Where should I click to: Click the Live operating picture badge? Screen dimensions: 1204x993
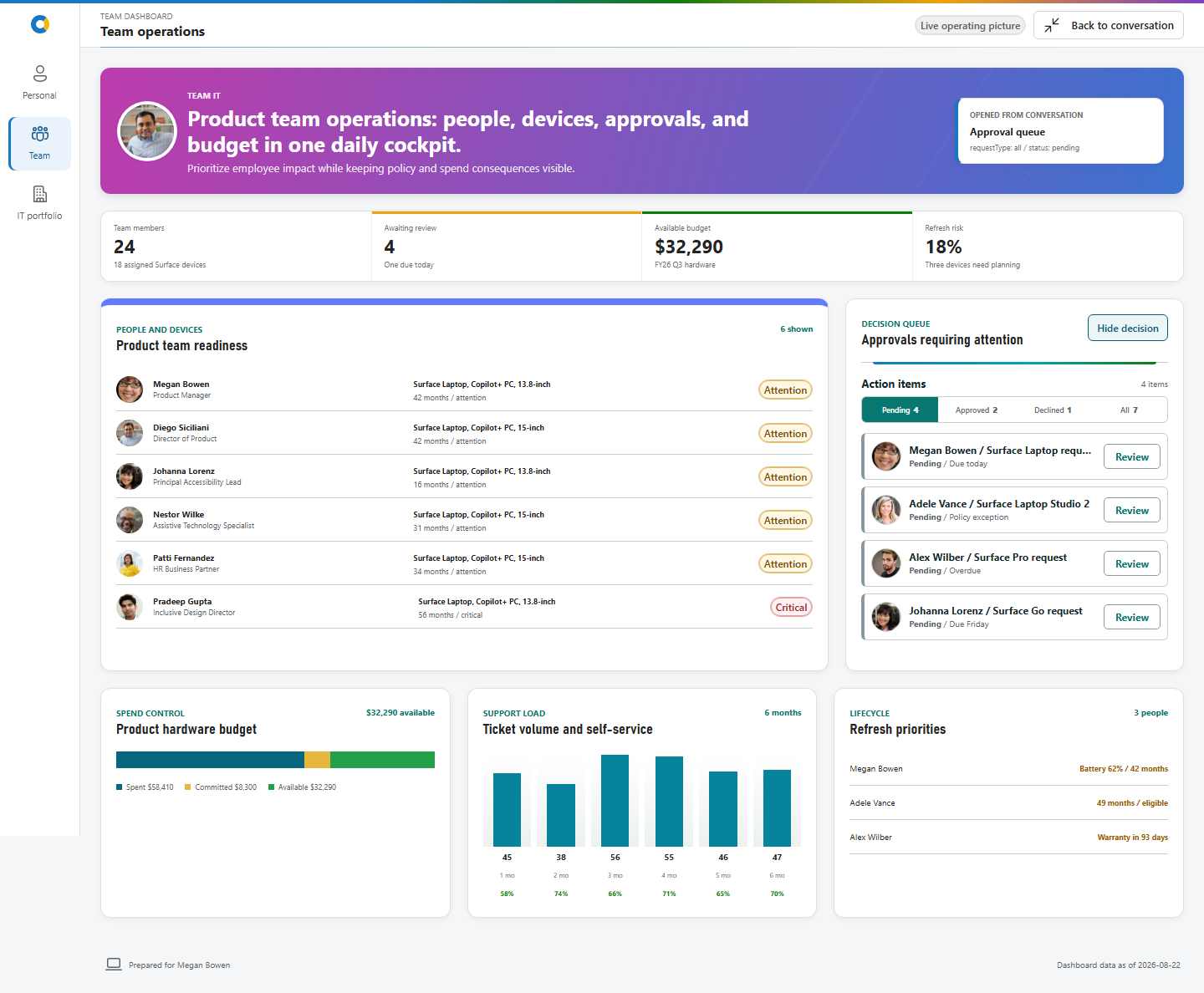coord(970,26)
